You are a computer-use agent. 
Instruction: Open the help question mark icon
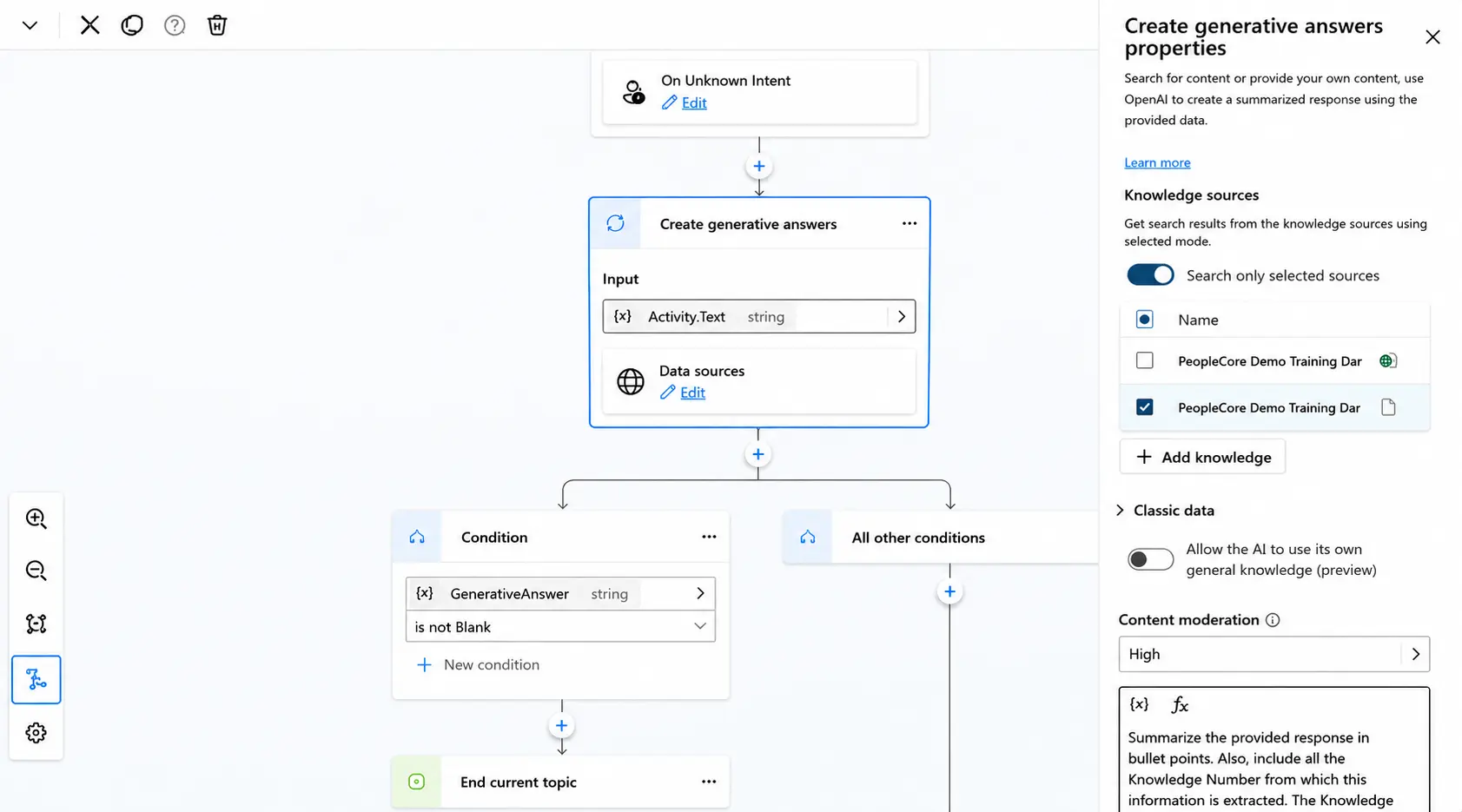(175, 25)
